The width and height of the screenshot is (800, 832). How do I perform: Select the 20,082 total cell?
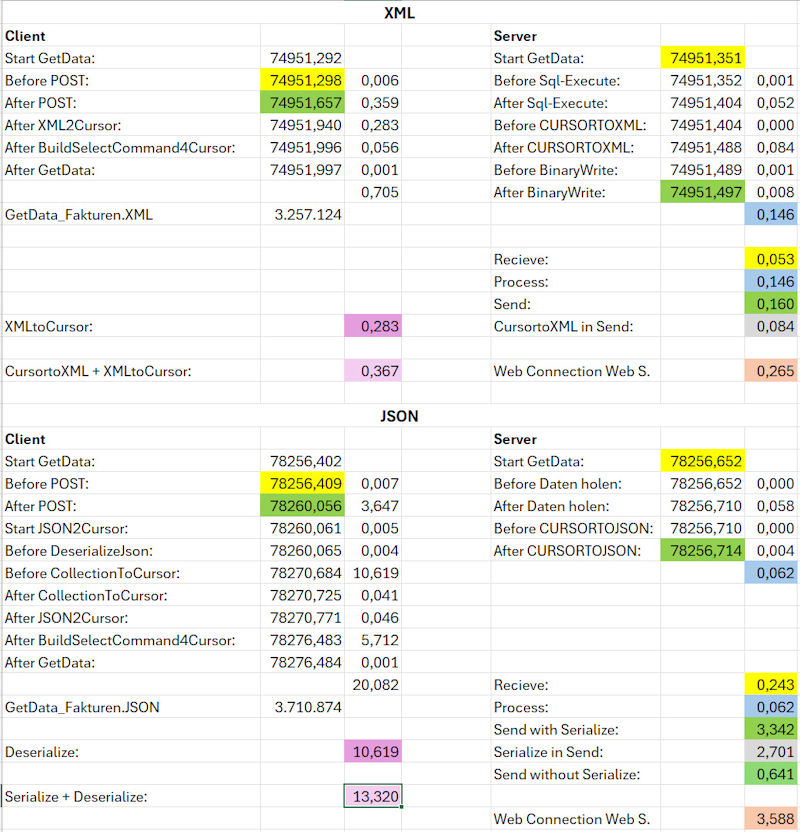tap(373, 684)
